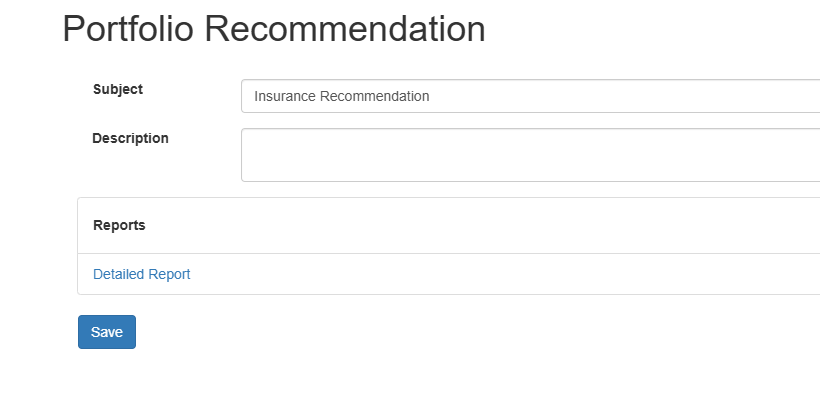Click inside the Reports panel body row

pyautogui.click(x=449, y=274)
